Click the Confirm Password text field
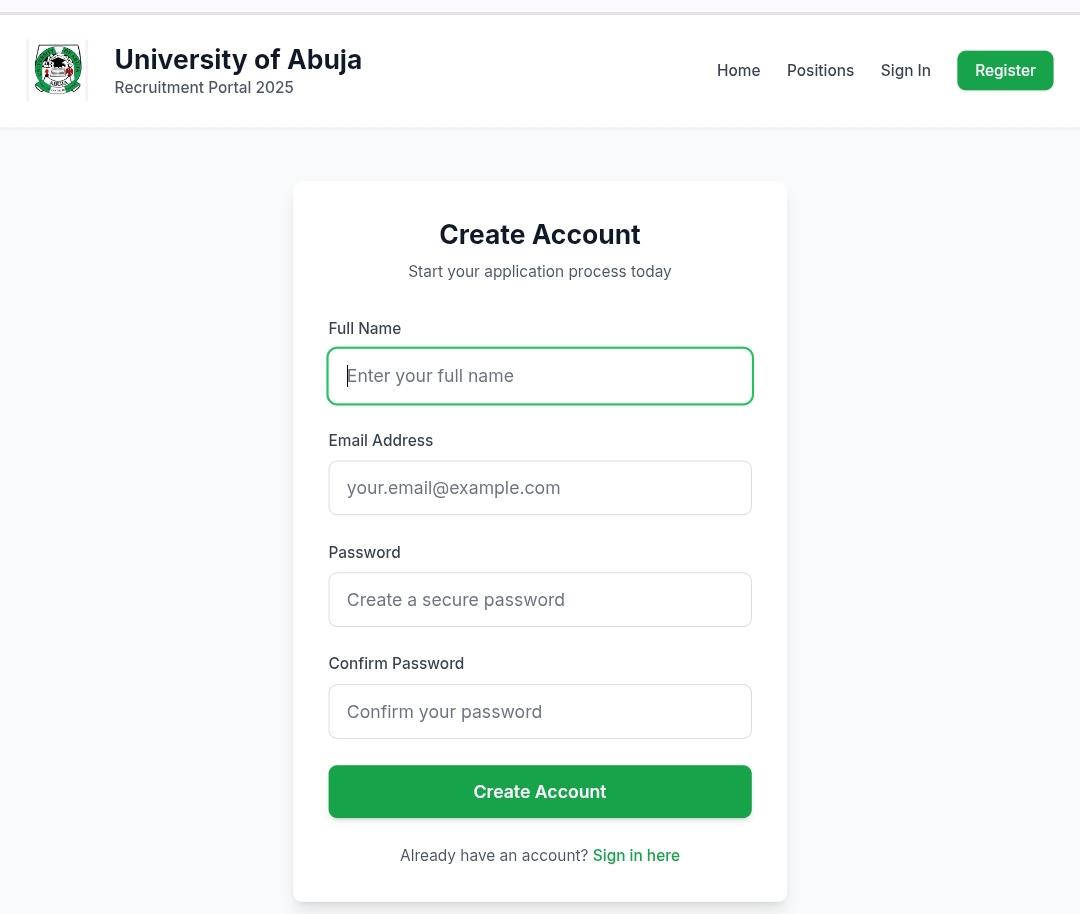 coord(540,712)
